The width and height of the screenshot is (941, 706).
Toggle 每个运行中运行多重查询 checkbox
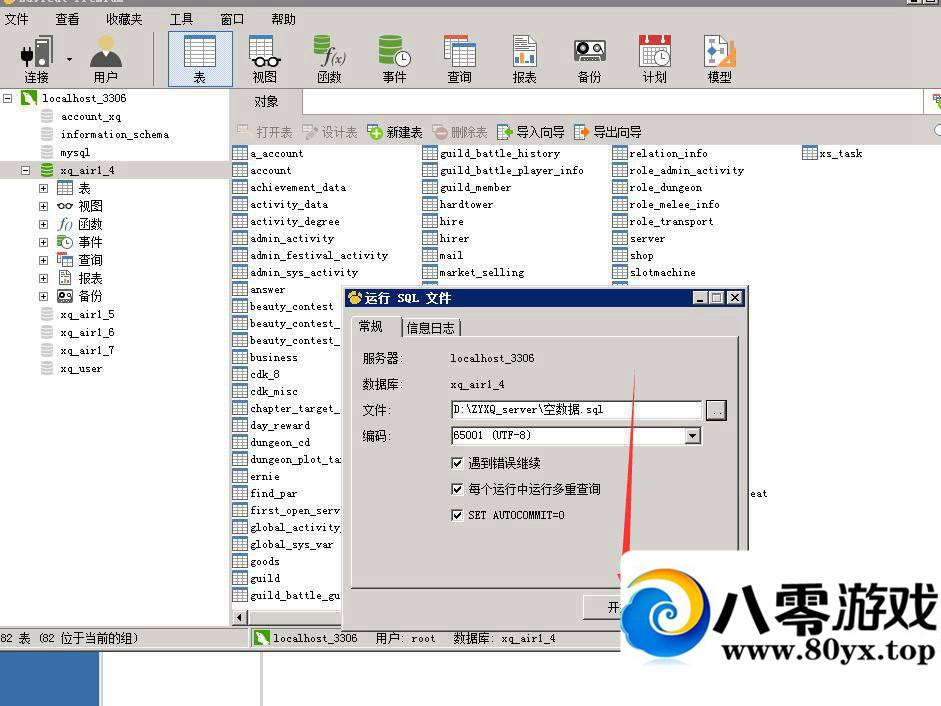pyautogui.click(x=457, y=489)
